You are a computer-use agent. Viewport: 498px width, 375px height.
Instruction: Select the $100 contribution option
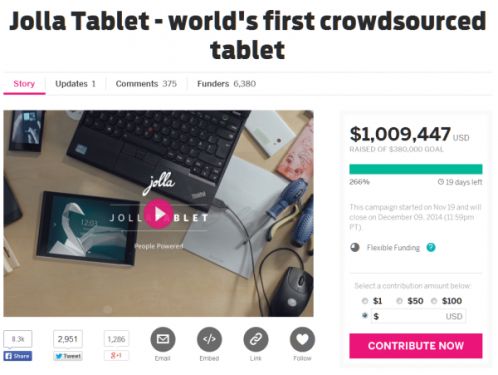point(434,301)
